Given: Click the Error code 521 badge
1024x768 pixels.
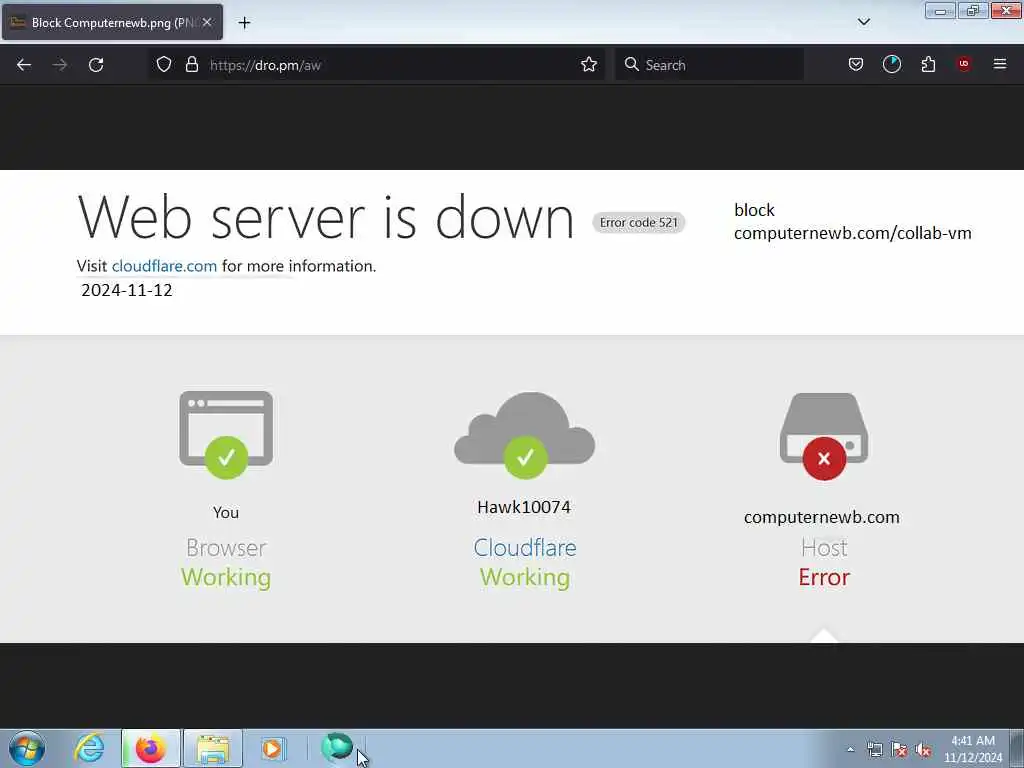Looking at the screenshot, I should [638, 223].
